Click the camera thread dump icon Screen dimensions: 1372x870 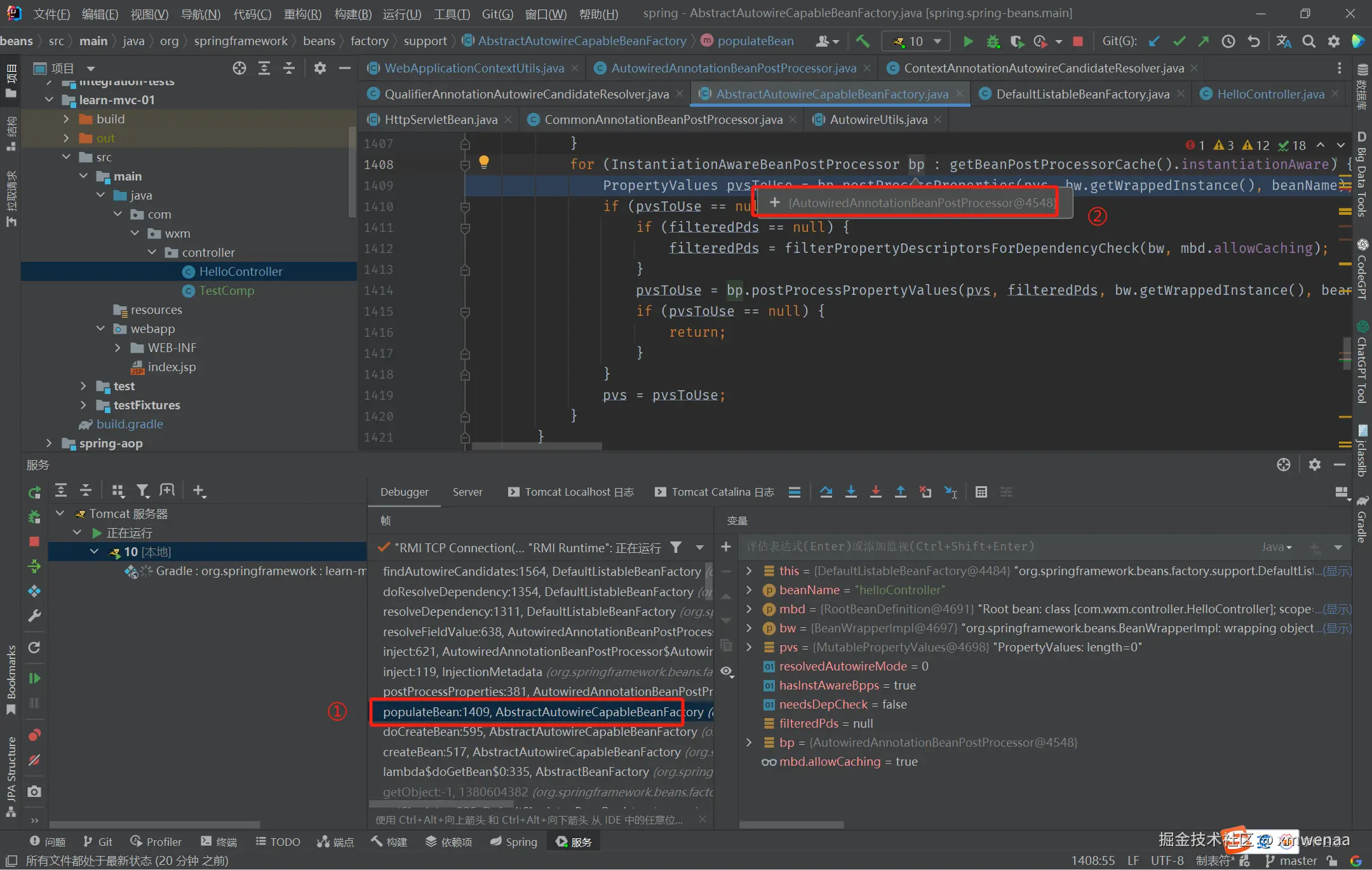tap(34, 791)
